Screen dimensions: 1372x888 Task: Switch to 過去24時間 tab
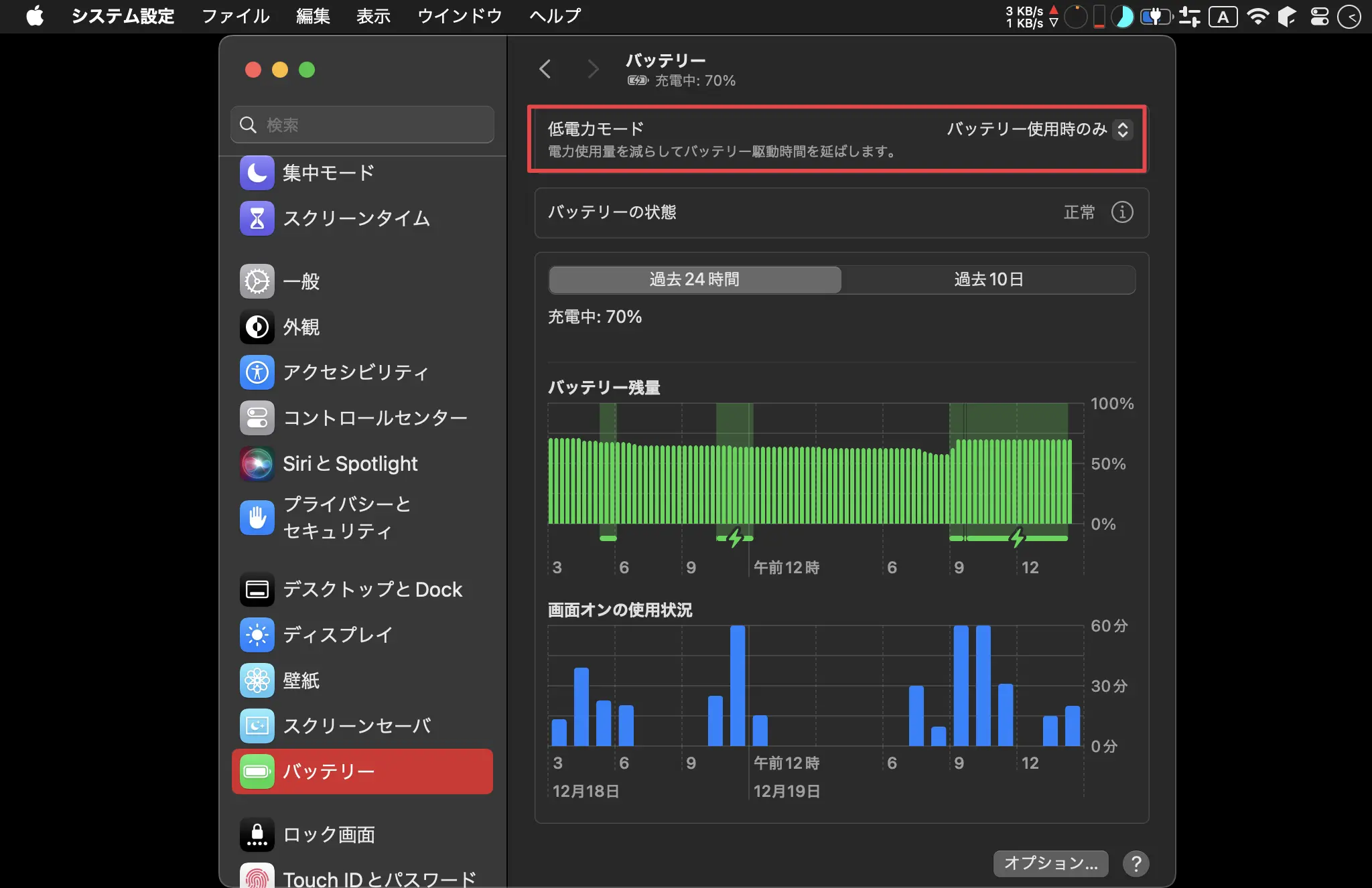click(695, 279)
